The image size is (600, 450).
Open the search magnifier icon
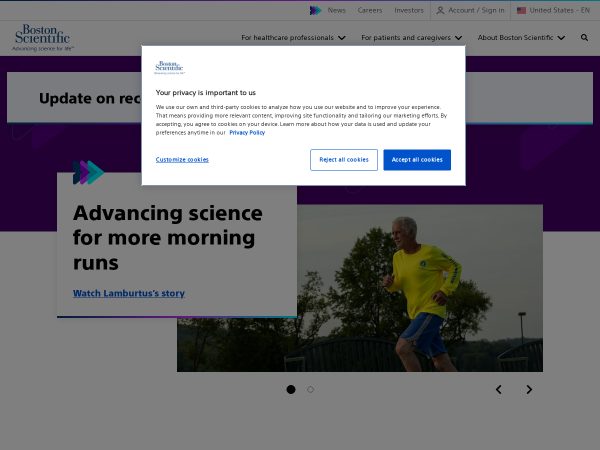(x=584, y=38)
